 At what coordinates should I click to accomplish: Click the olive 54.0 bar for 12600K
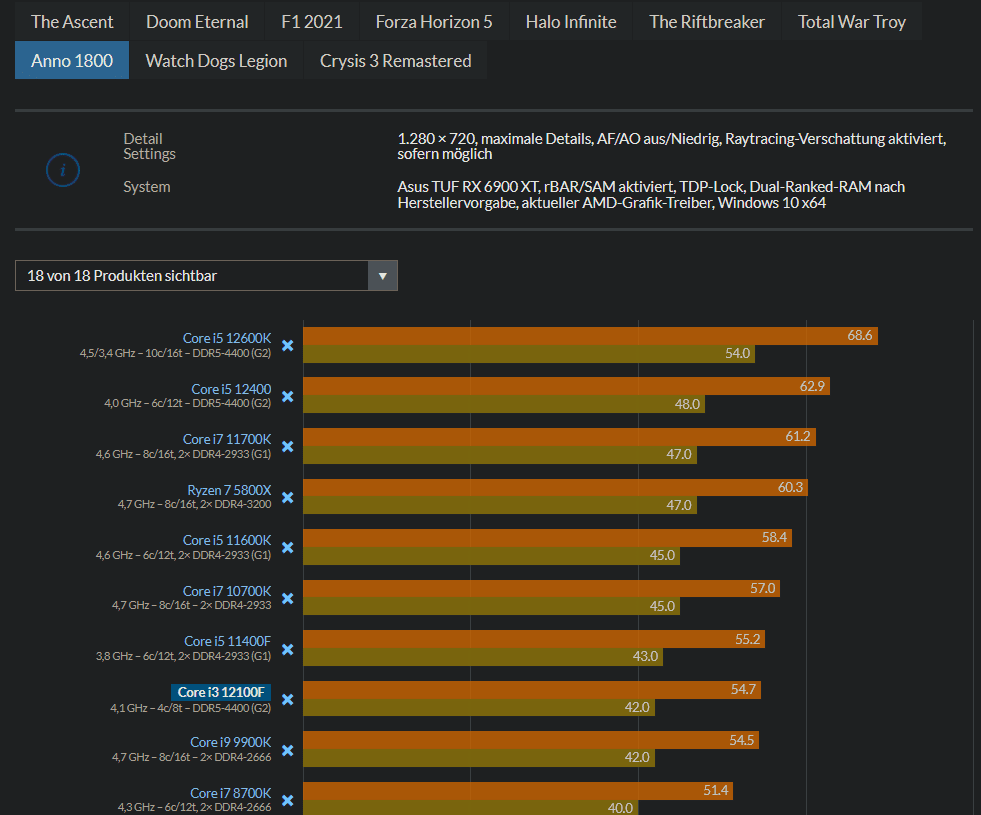(x=529, y=353)
